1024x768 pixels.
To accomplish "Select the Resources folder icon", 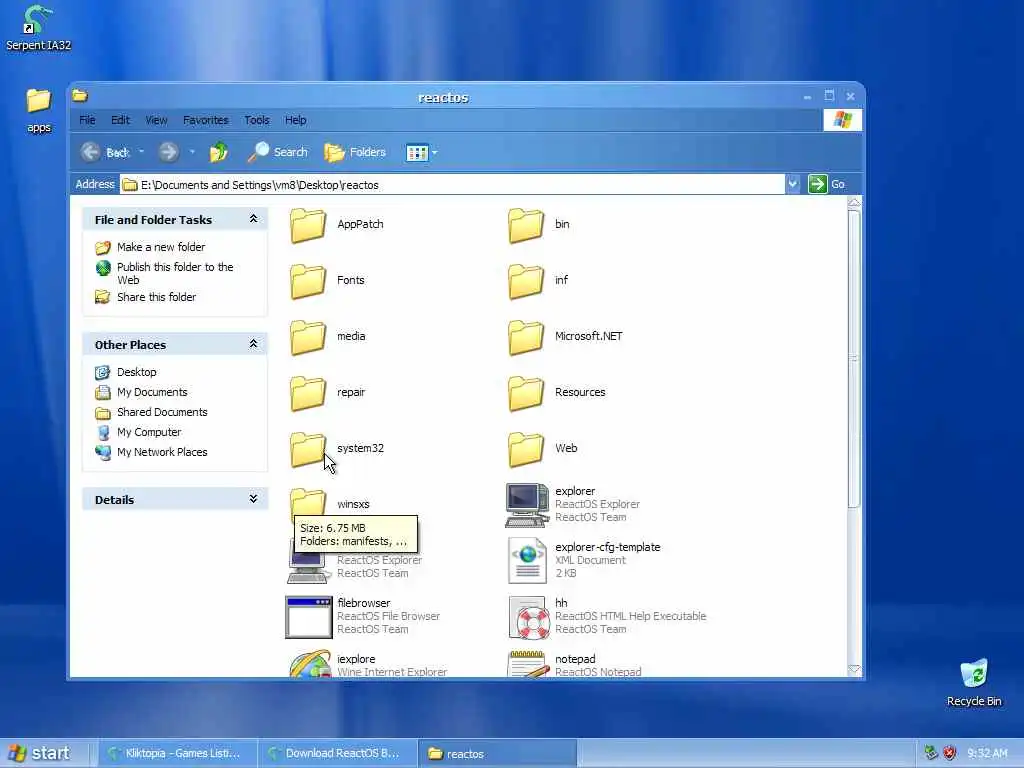I will [526, 394].
